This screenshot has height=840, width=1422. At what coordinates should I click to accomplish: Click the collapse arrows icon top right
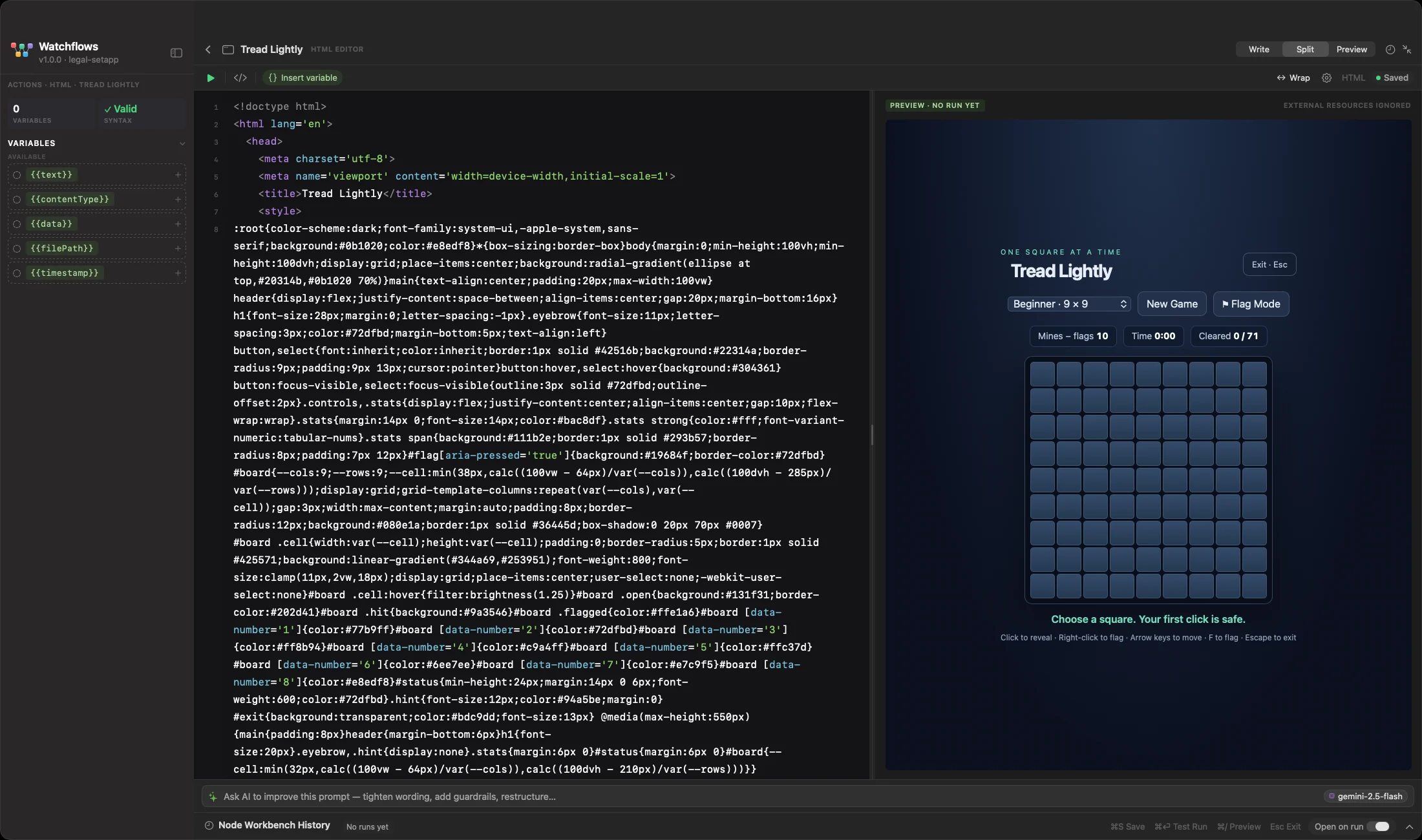(1407, 49)
